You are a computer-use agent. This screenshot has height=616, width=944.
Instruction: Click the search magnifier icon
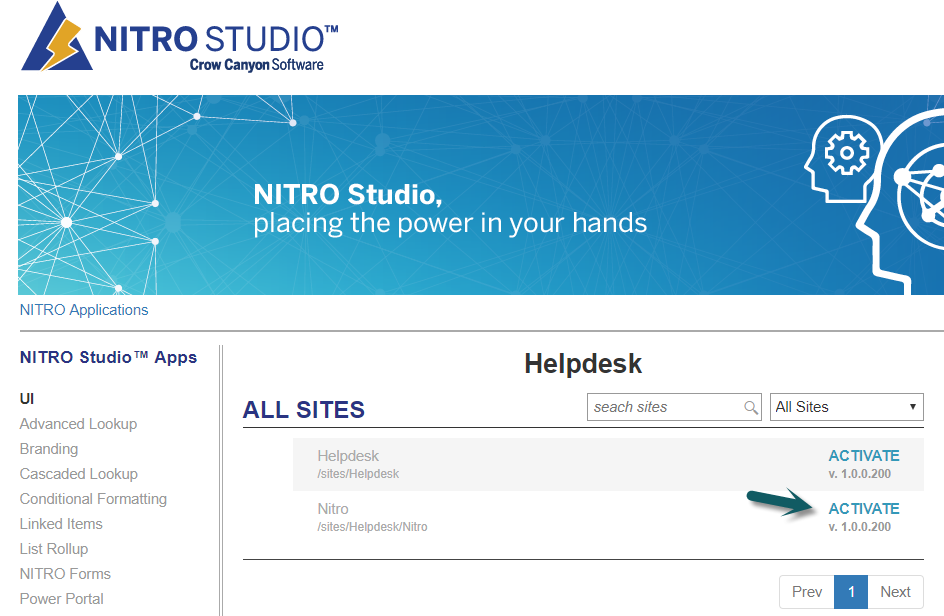pos(751,407)
